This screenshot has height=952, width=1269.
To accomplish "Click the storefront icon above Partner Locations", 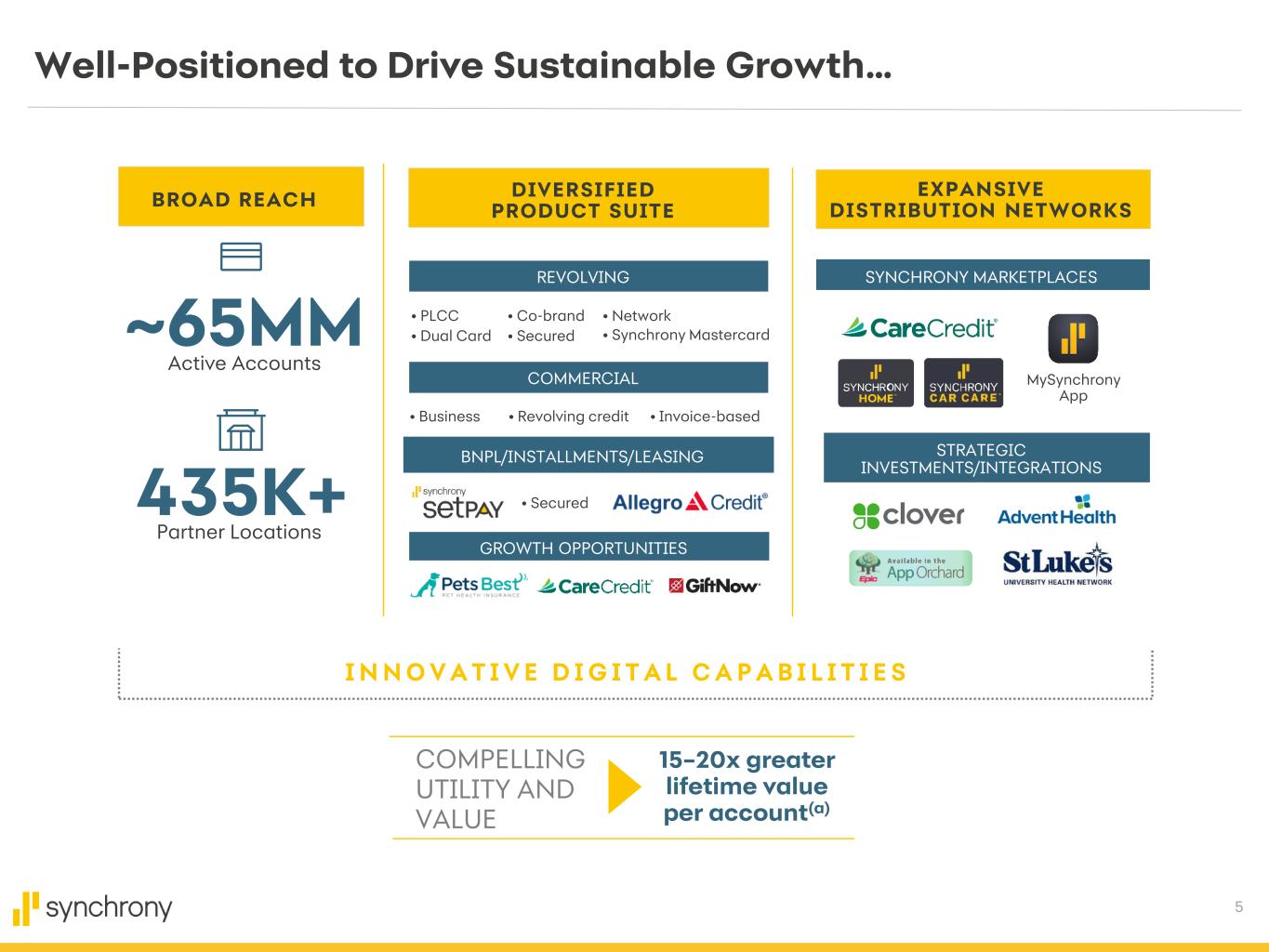I will [x=241, y=430].
